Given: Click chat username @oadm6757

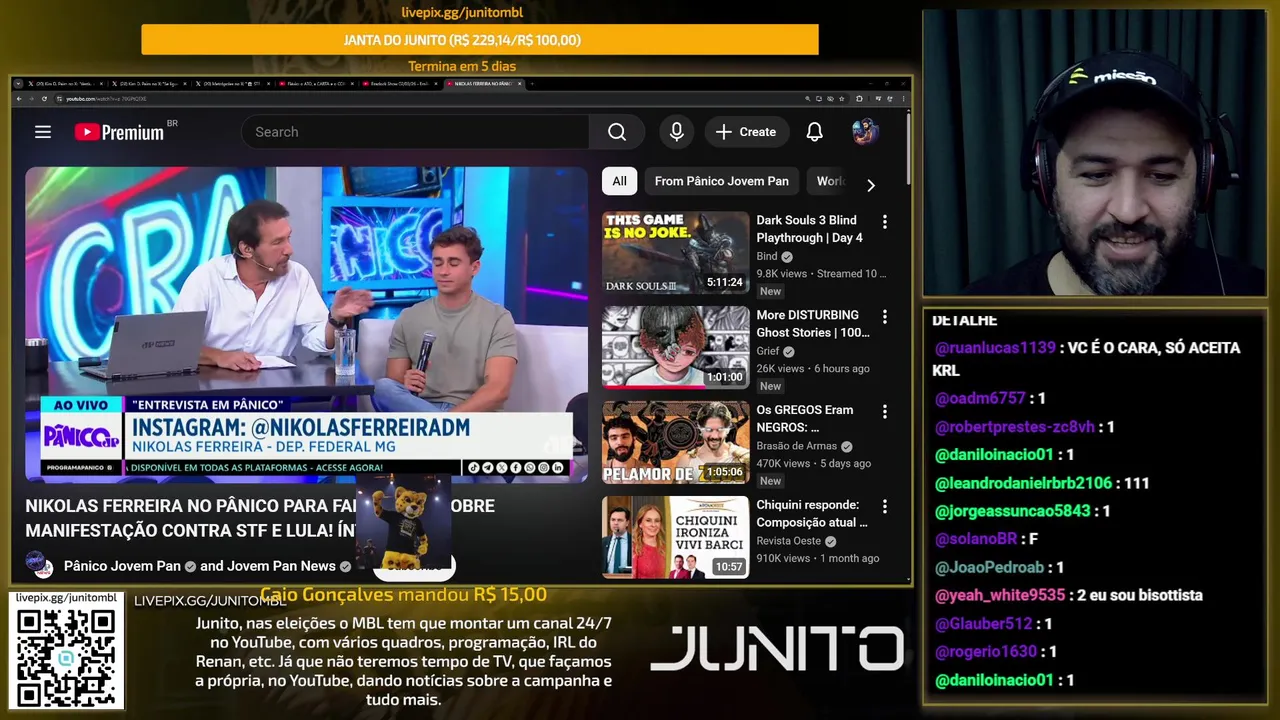Looking at the screenshot, I should [x=980, y=398].
